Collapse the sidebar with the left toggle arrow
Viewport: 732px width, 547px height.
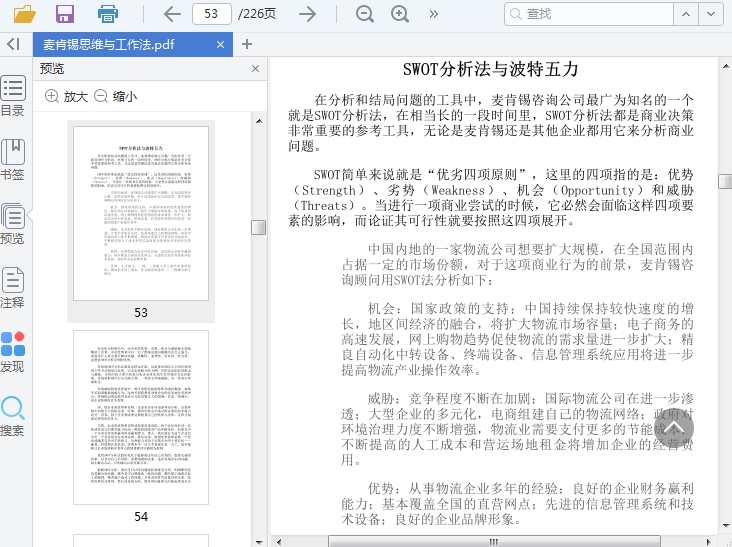(x=13, y=44)
